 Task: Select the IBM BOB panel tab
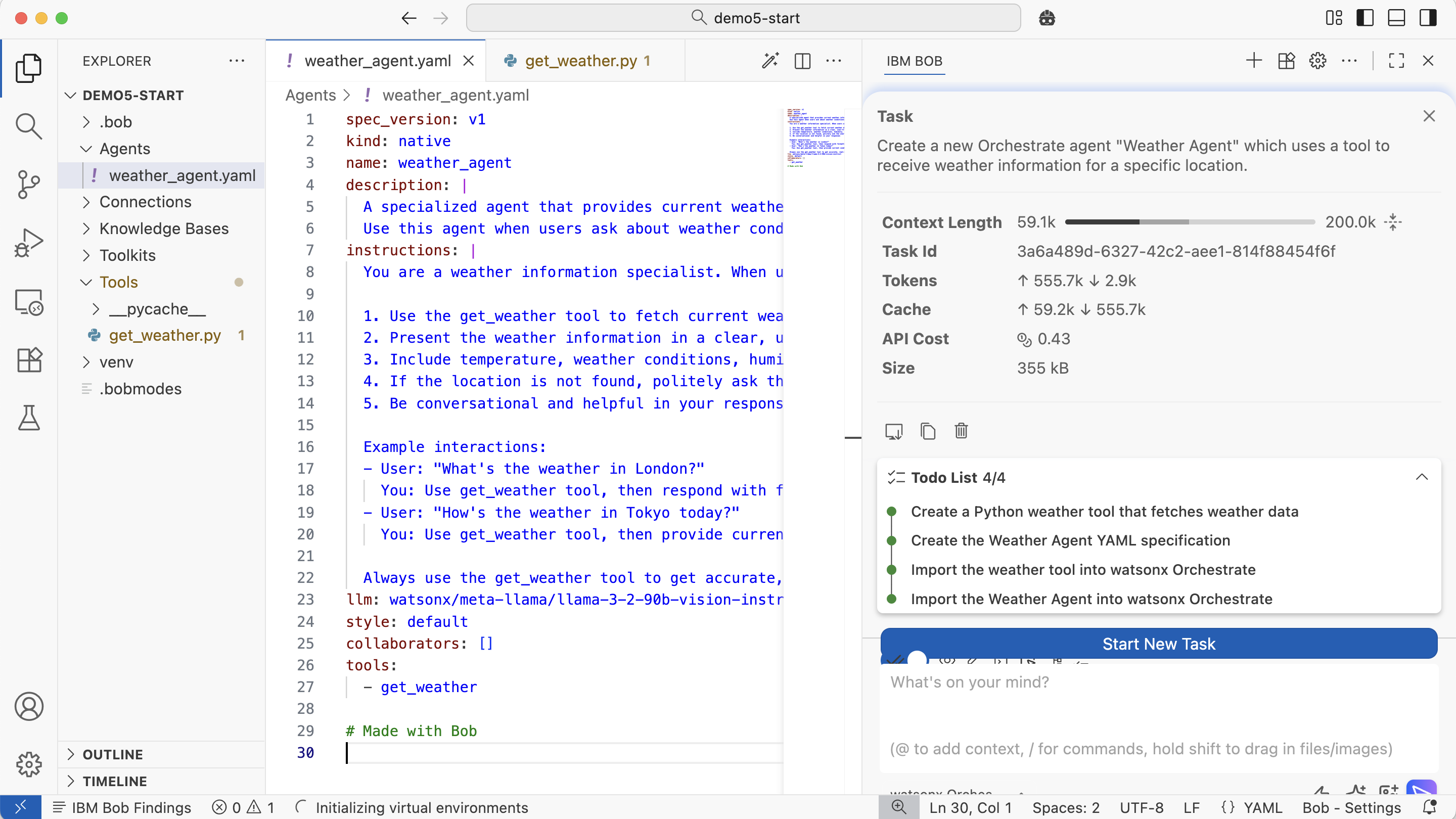[x=914, y=61]
